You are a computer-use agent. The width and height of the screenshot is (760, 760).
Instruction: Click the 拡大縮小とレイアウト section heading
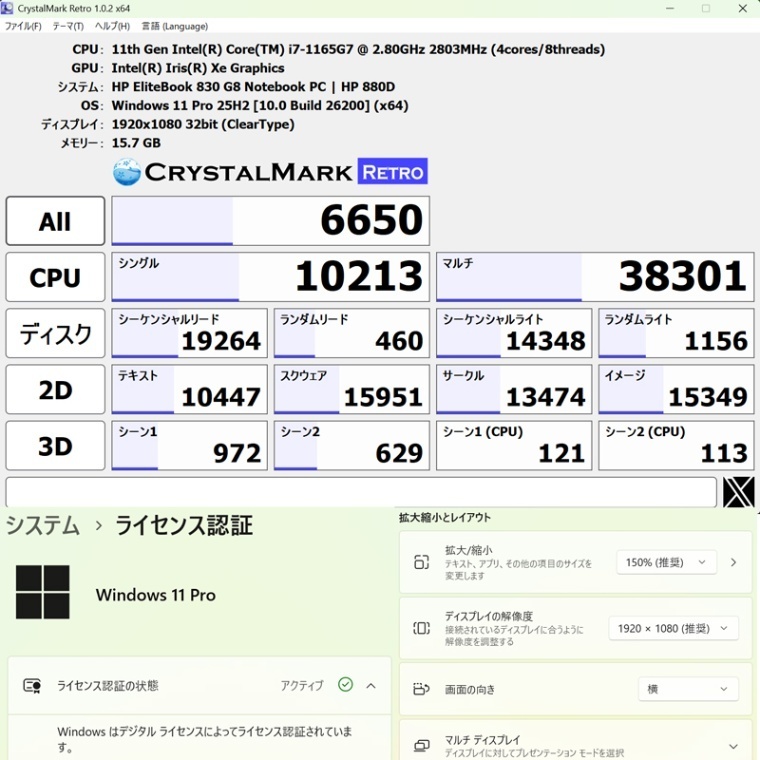(x=444, y=518)
